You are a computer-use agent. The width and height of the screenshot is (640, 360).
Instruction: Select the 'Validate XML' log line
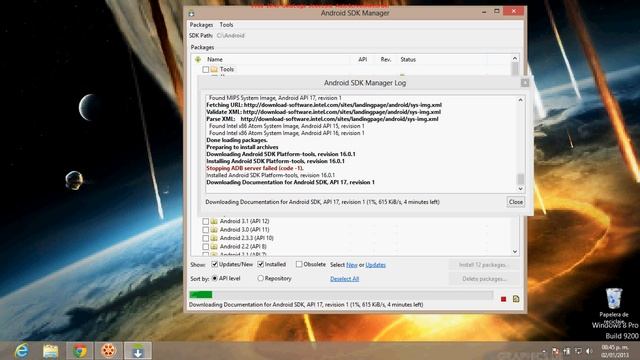pyautogui.click(x=323, y=112)
